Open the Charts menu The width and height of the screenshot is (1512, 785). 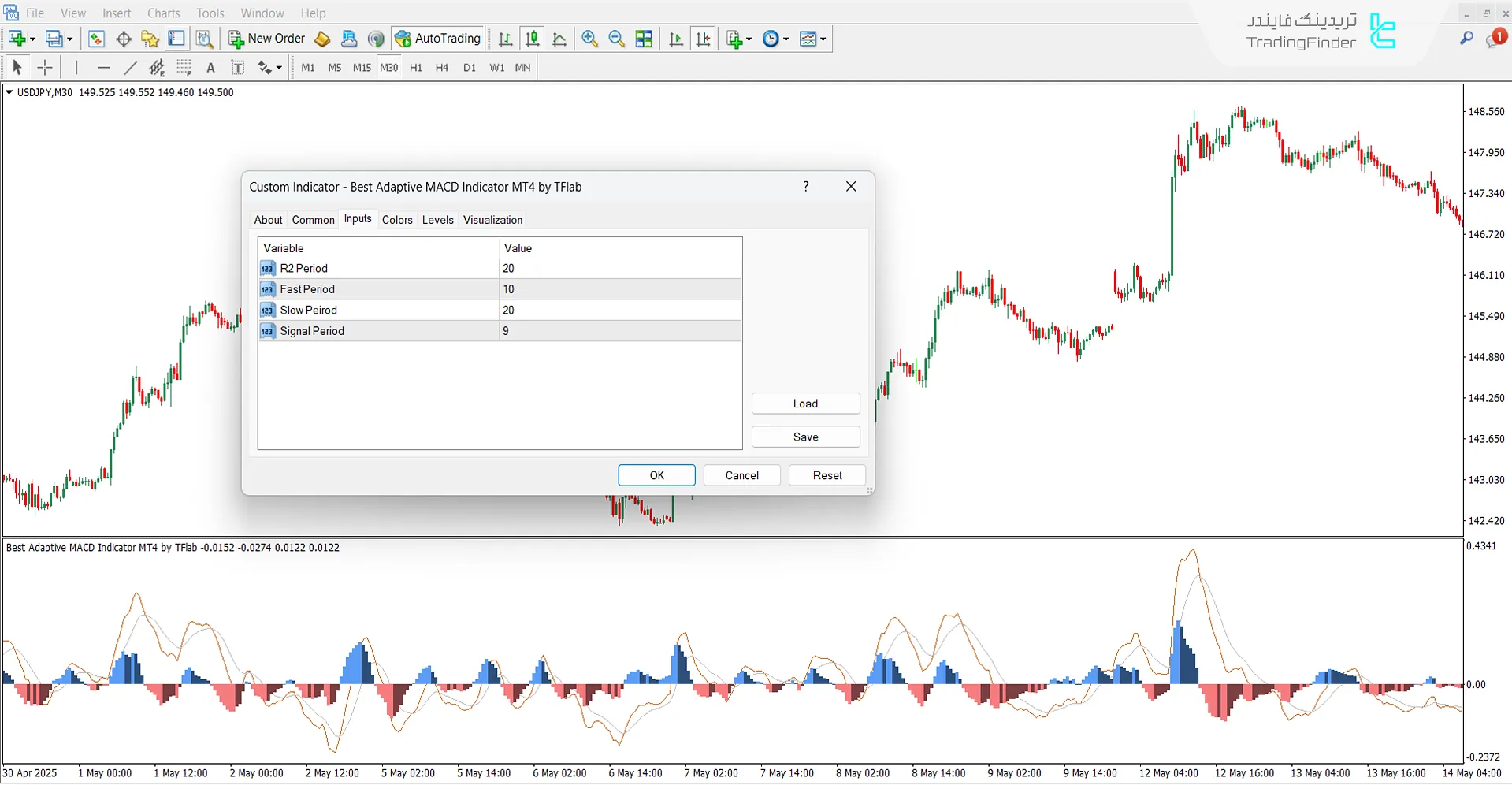point(162,13)
